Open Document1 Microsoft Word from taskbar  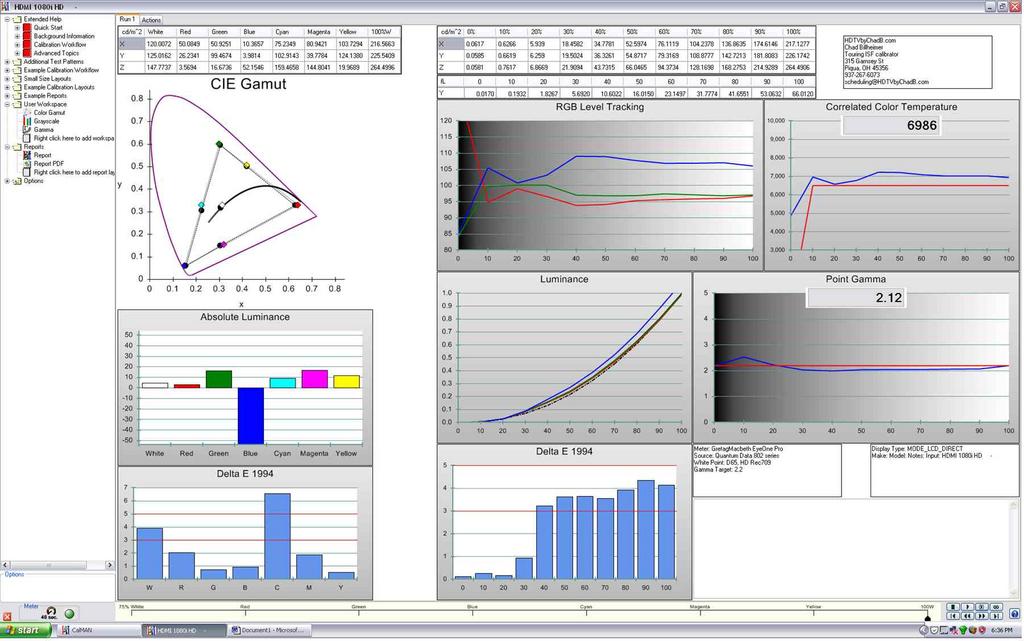(x=267, y=631)
